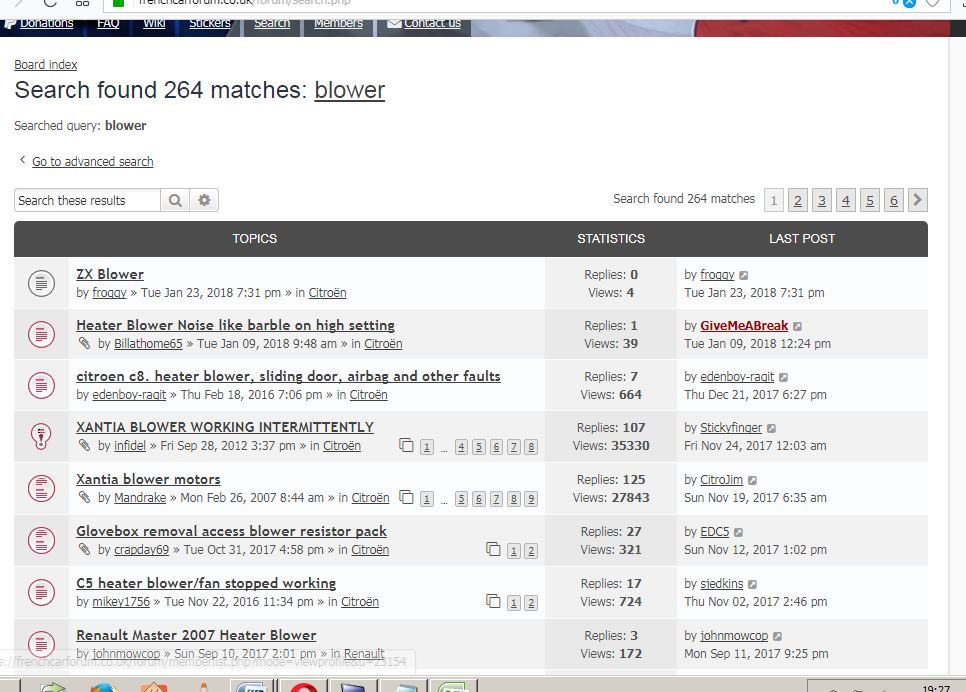The height and width of the screenshot is (692, 966).
Task: Open the FAQ nav item
Action: click(108, 23)
